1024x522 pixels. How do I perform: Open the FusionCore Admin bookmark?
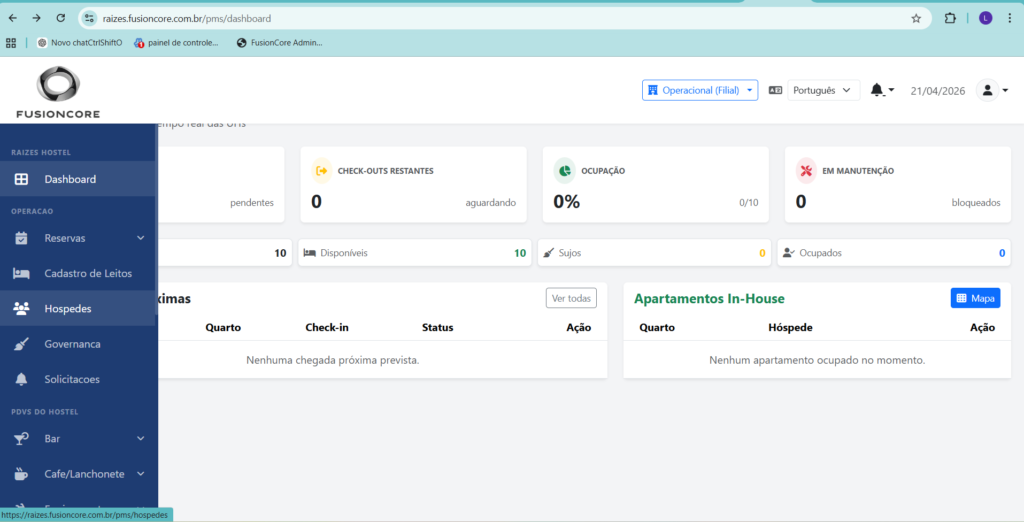280,43
